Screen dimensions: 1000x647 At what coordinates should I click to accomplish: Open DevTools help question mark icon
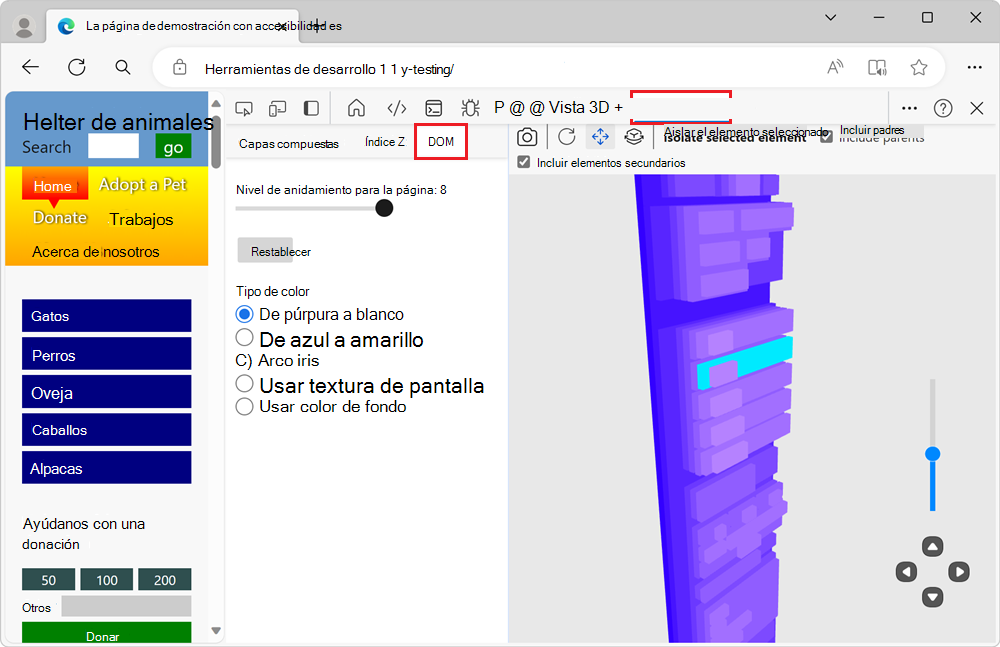[x=943, y=108]
